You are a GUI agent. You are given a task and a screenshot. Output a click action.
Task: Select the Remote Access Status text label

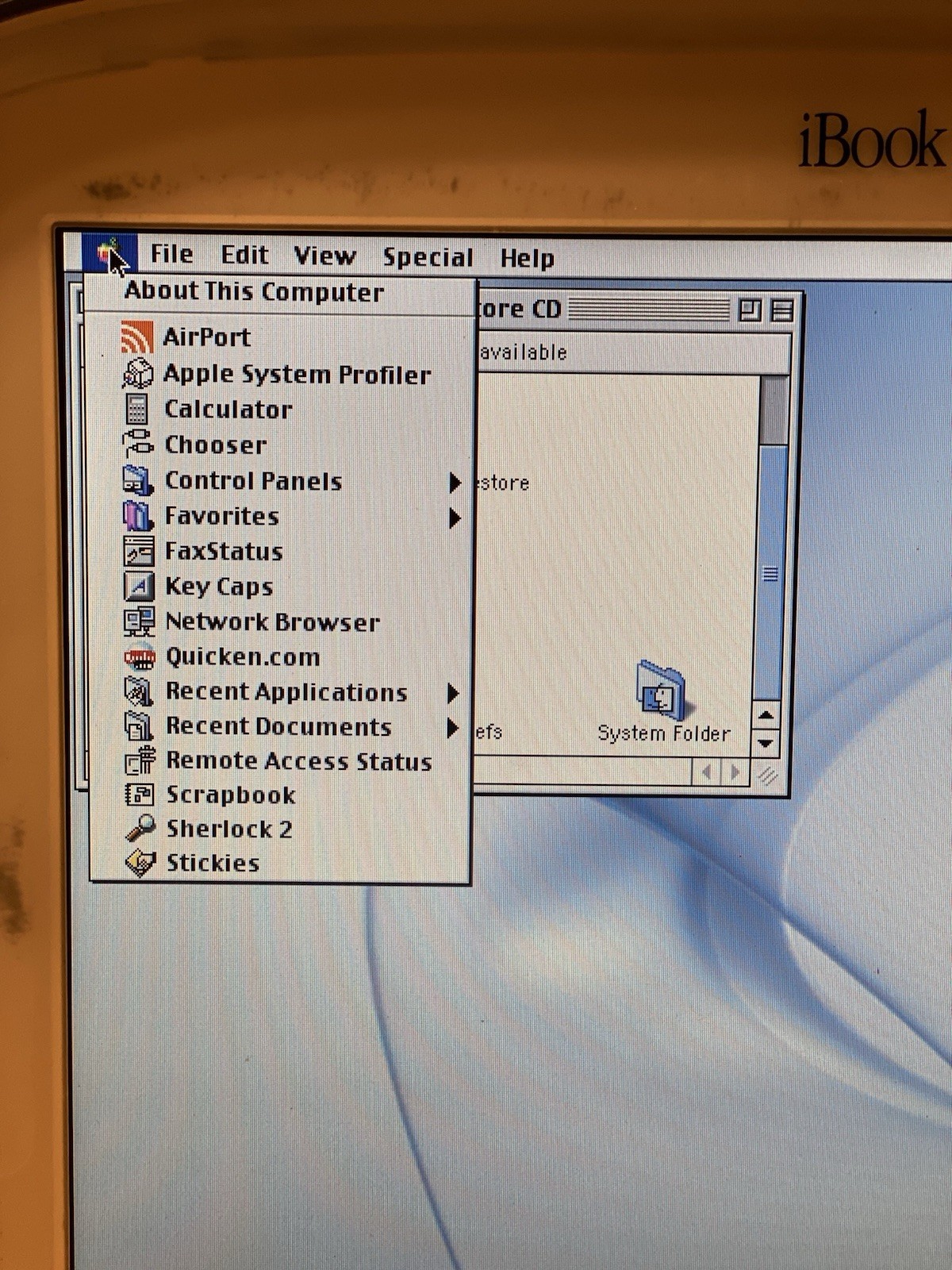(x=299, y=760)
